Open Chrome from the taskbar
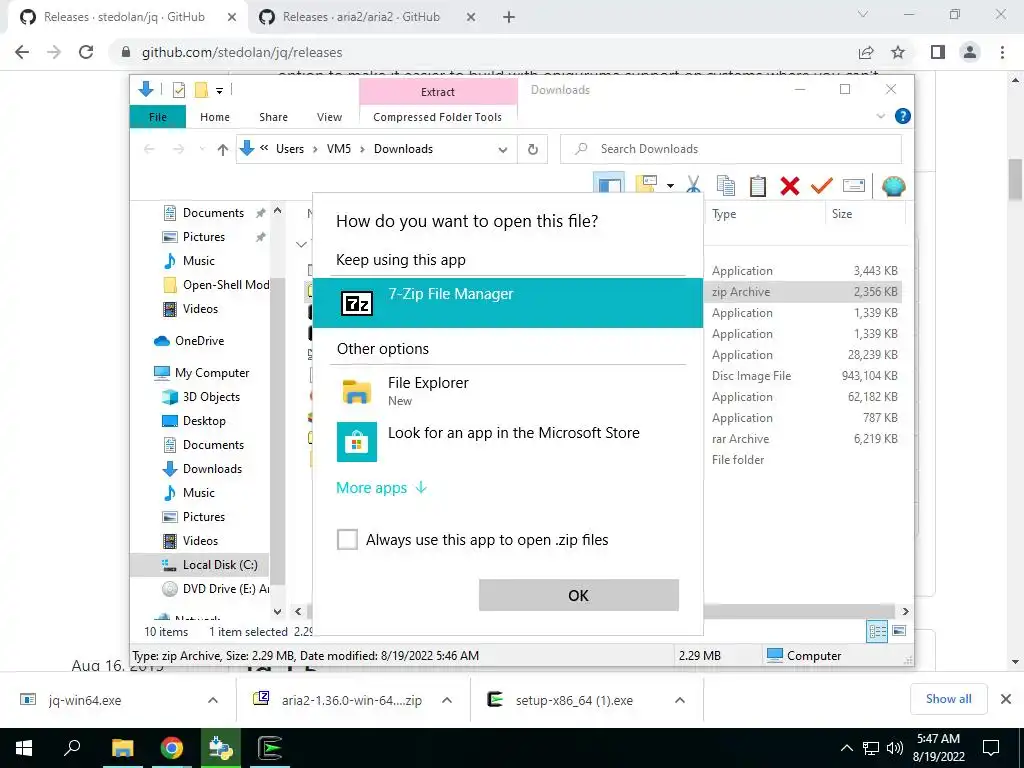The height and width of the screenshot is (768, 1024). (172, 748)
